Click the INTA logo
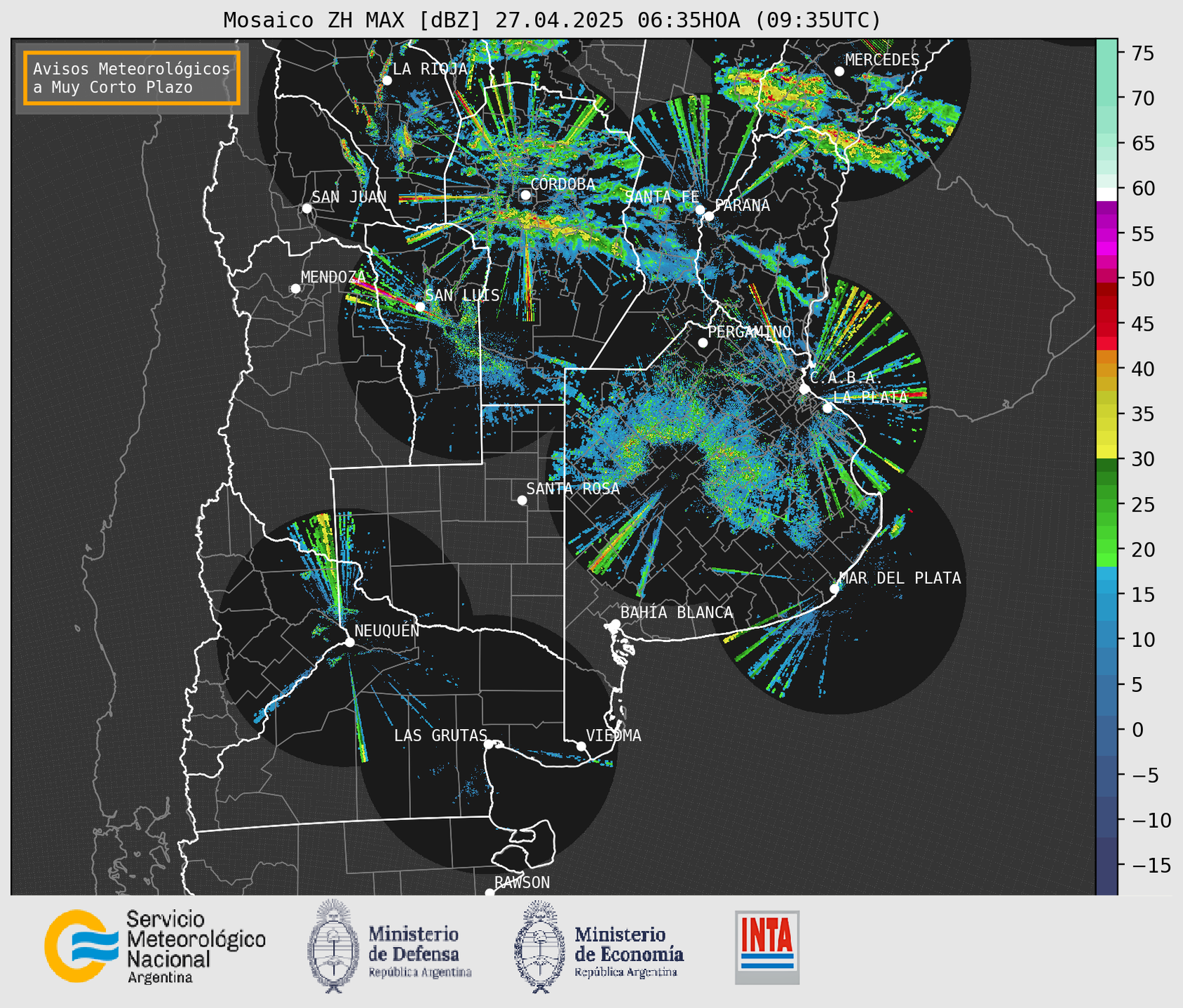Viewport: 1183px width, 1008px height. tap(767, 947)
